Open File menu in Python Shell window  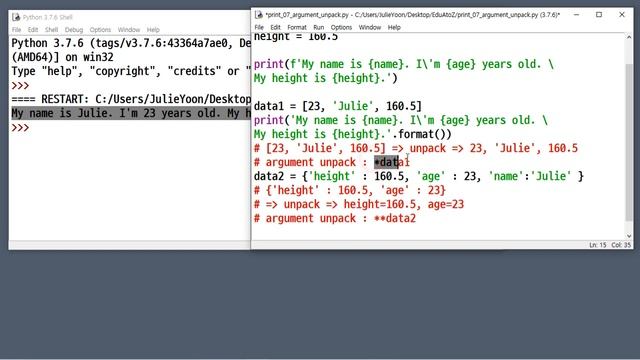coord(17,30)
